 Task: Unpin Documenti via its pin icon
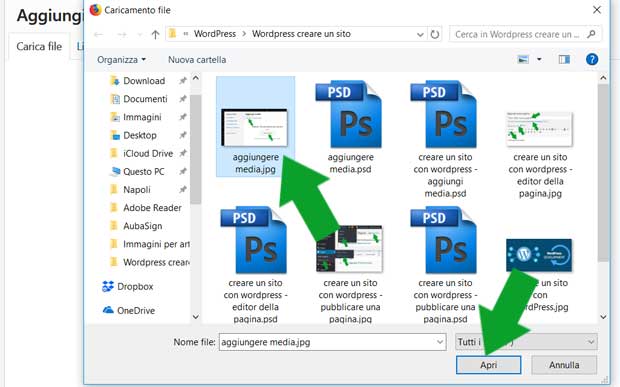[182, 99]
